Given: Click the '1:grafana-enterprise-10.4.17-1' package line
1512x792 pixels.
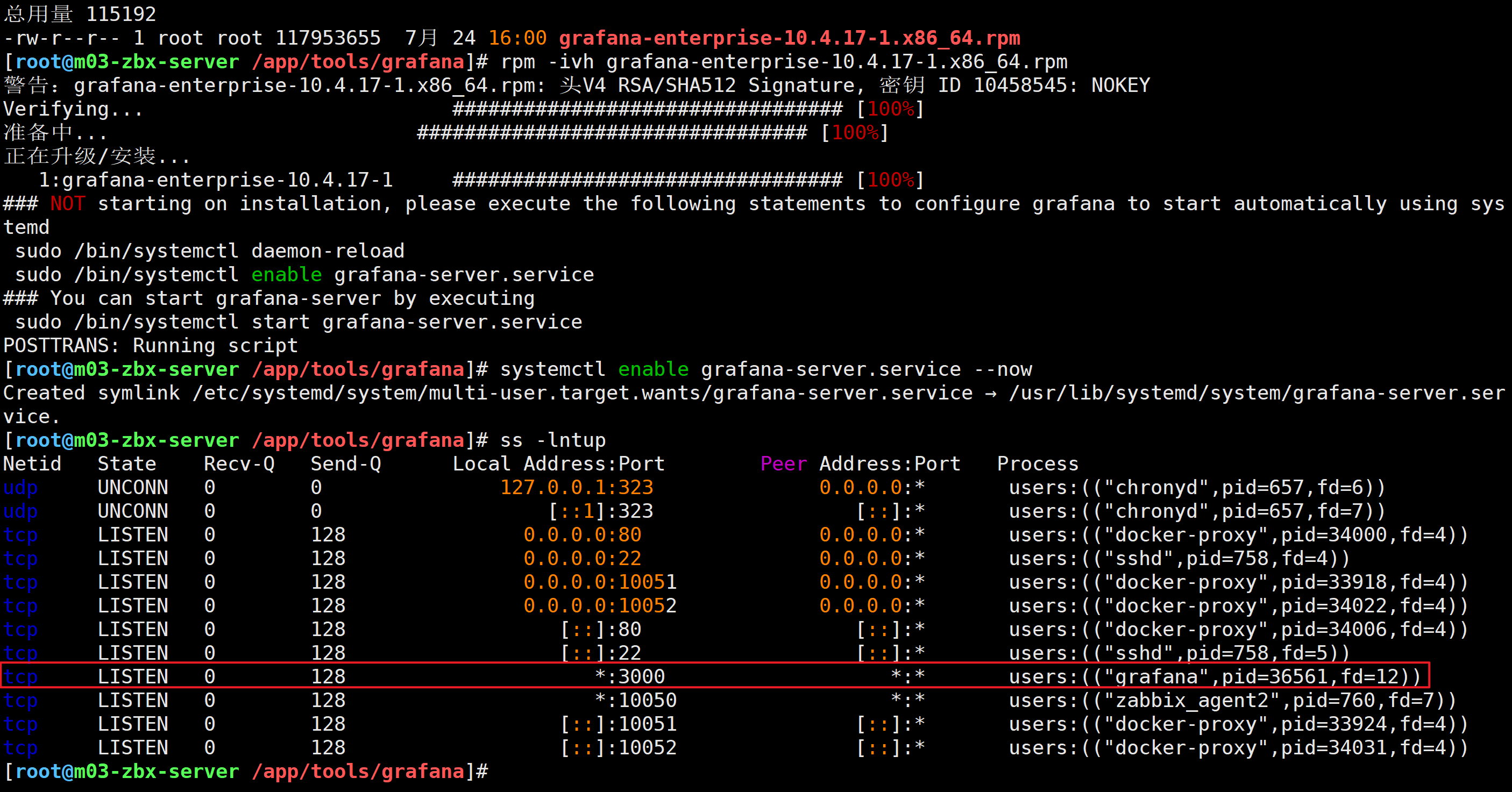Looking at the screenshot, I should 215,180.
